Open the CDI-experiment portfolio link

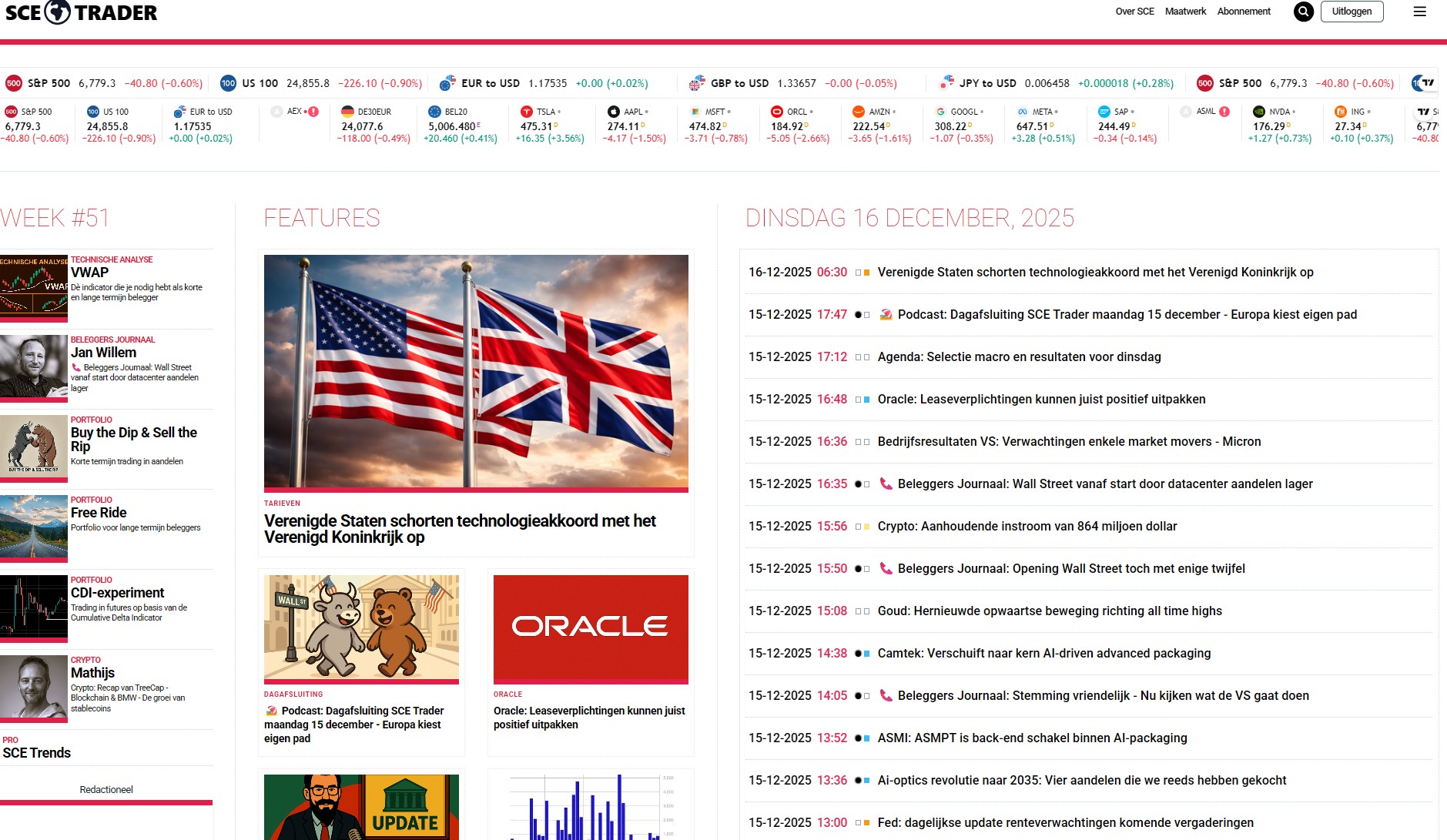point(117,593)
